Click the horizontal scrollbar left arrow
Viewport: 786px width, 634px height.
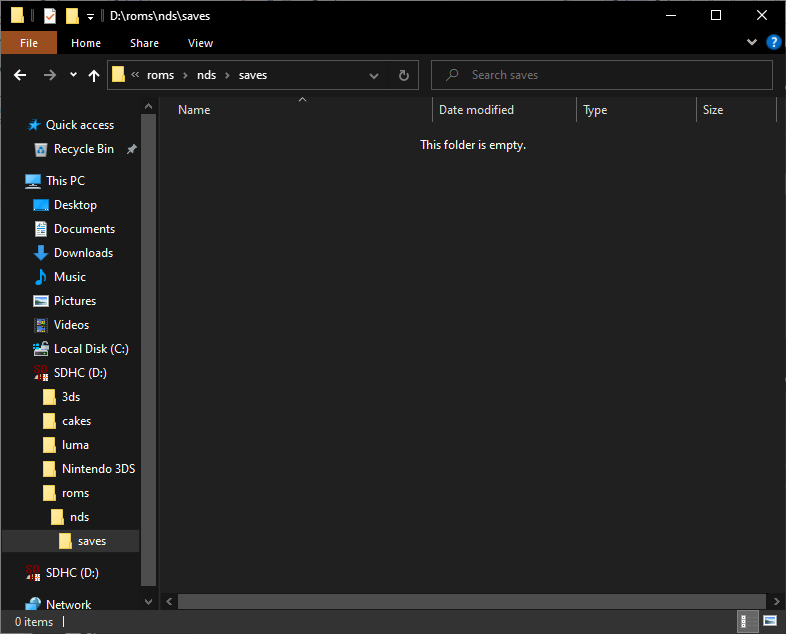click(x=169, y=601)
